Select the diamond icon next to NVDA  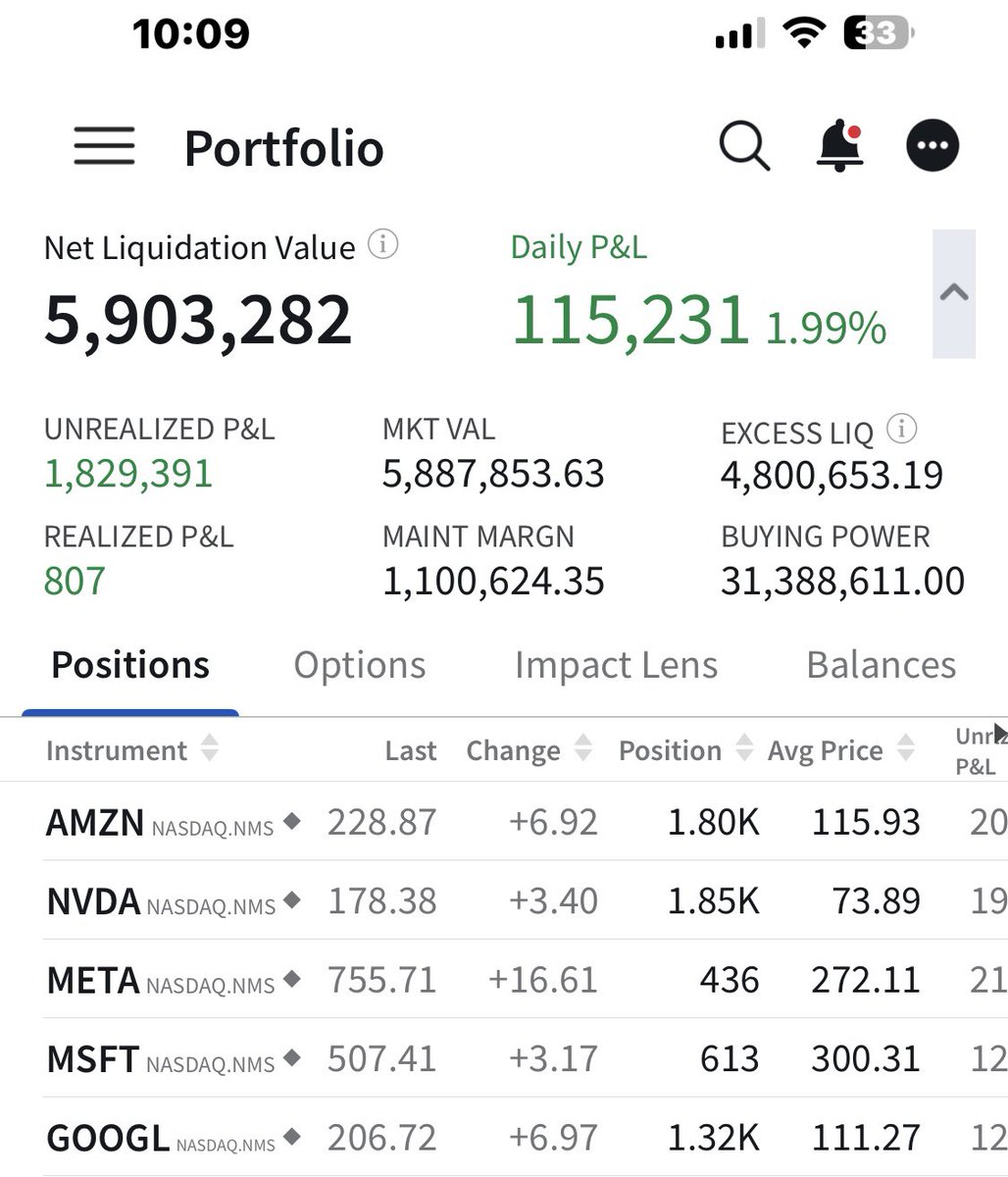290,901
